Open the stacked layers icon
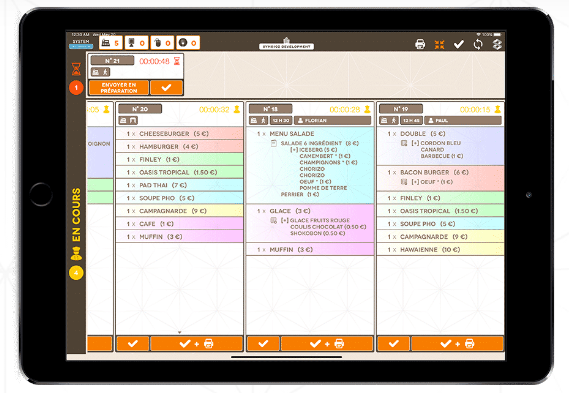The image size is (569, 393). coord(497,44)
